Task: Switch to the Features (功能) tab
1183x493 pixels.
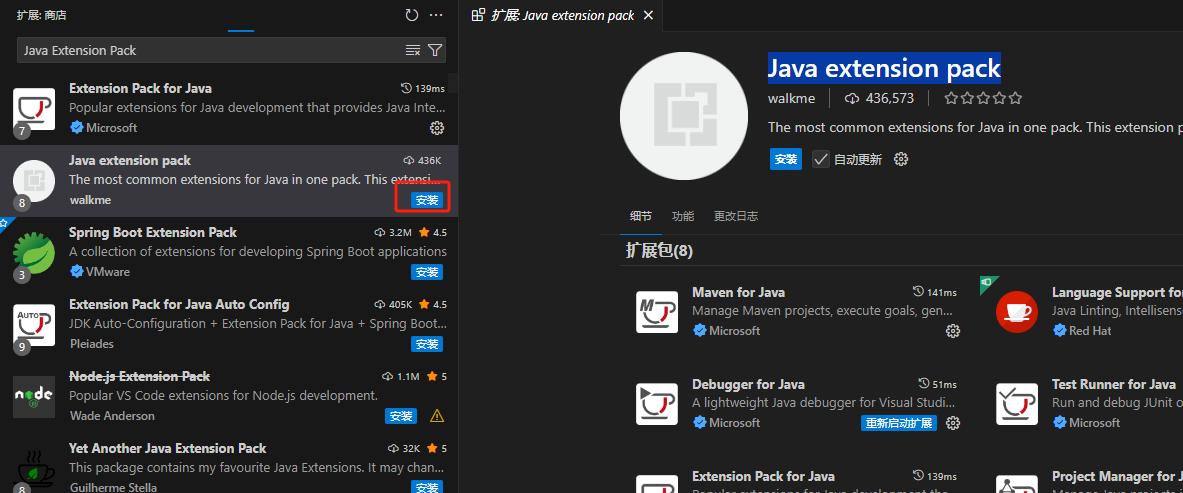Action: 683,216
